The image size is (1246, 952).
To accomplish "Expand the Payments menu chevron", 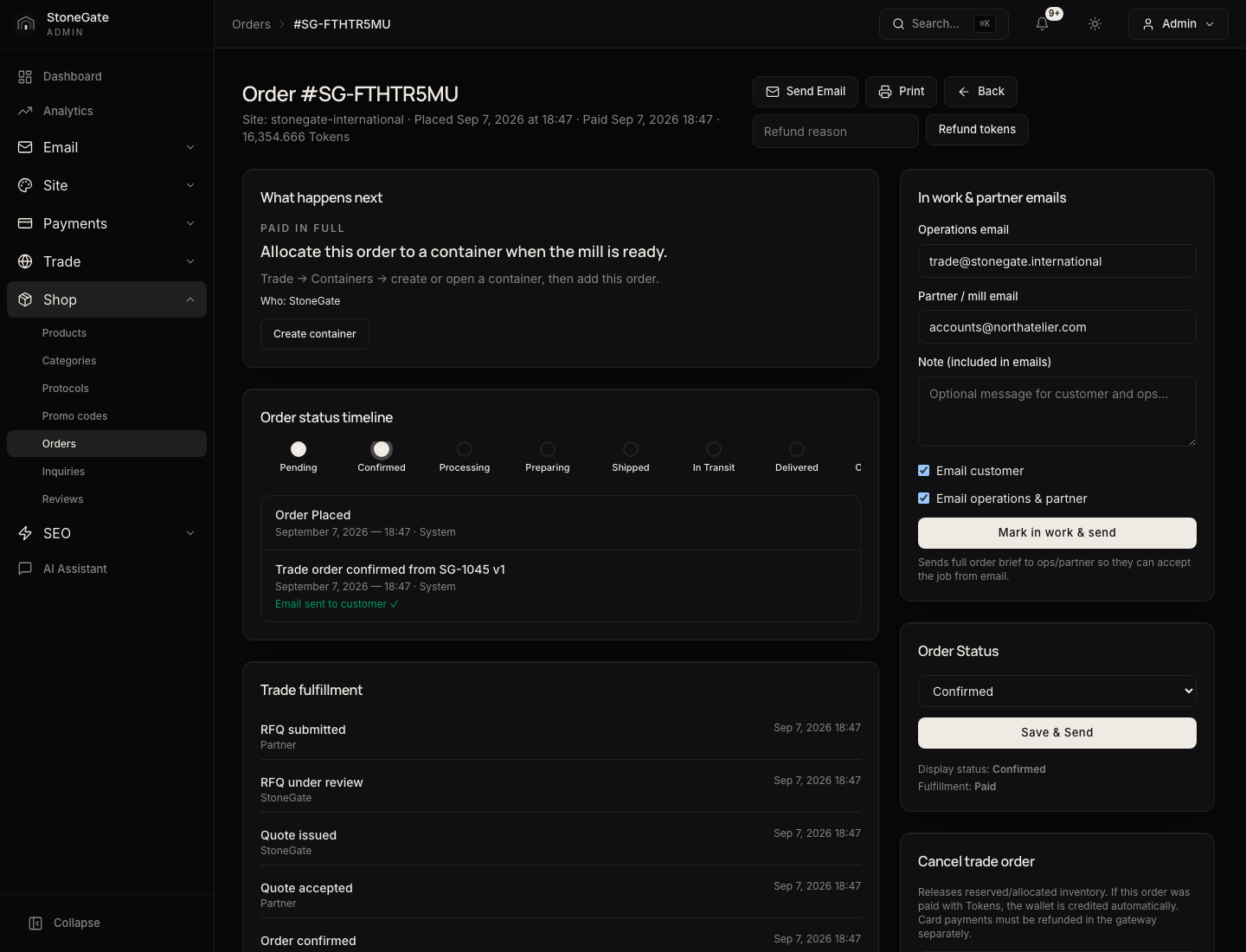I will pyautogui.click(x=190, y=223).
